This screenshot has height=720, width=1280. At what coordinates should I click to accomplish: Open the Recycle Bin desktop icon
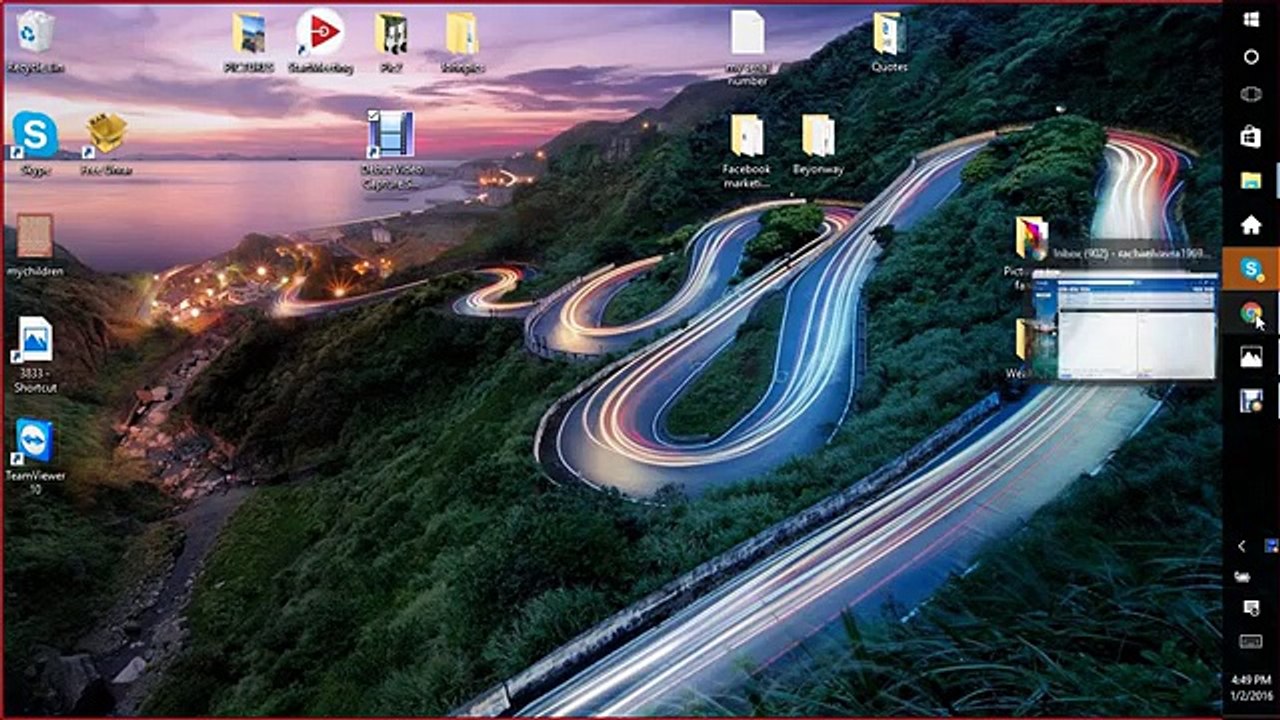pos(34,41)
